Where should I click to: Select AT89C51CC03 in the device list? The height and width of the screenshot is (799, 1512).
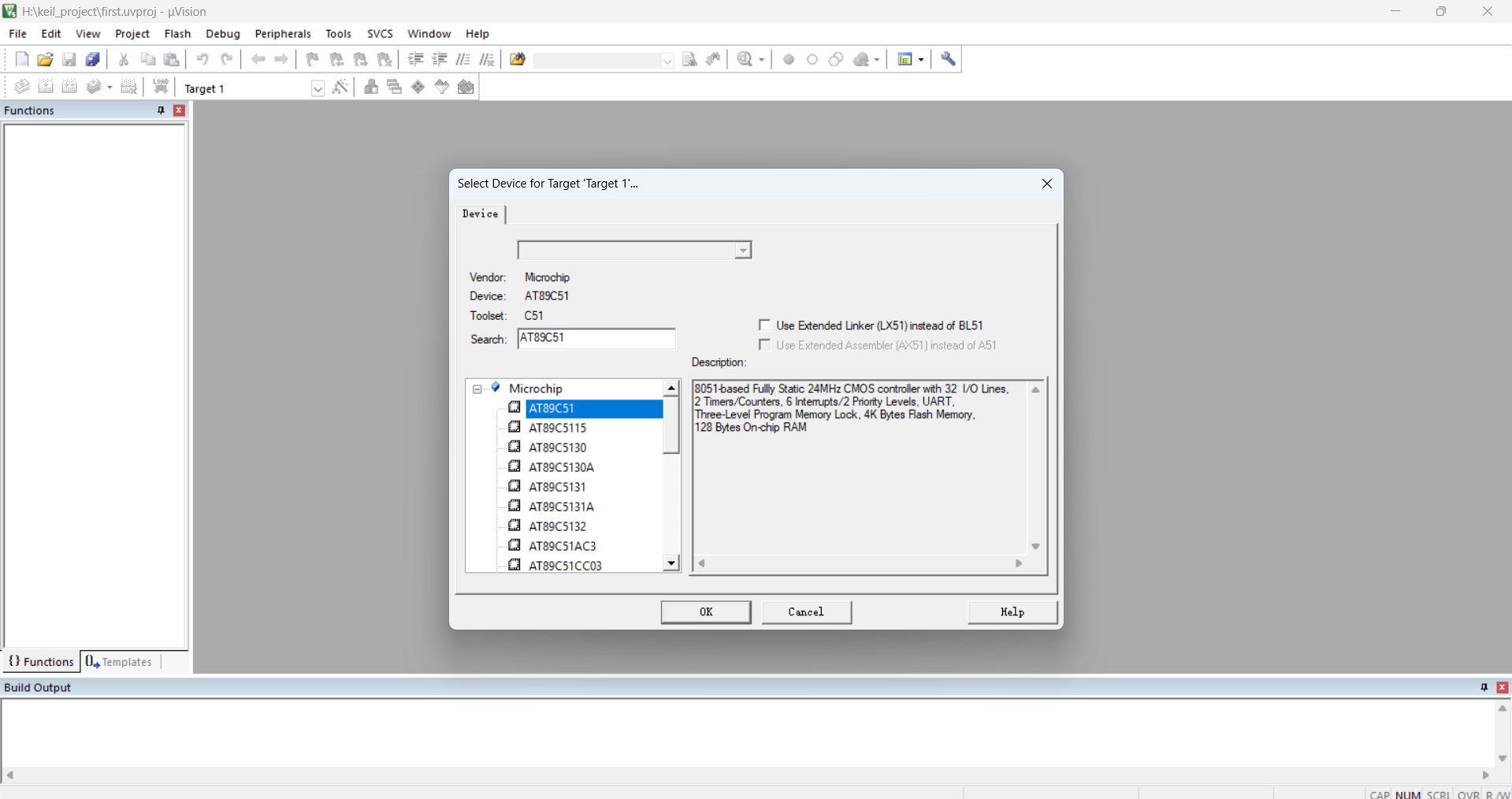(x=566, y=566)
